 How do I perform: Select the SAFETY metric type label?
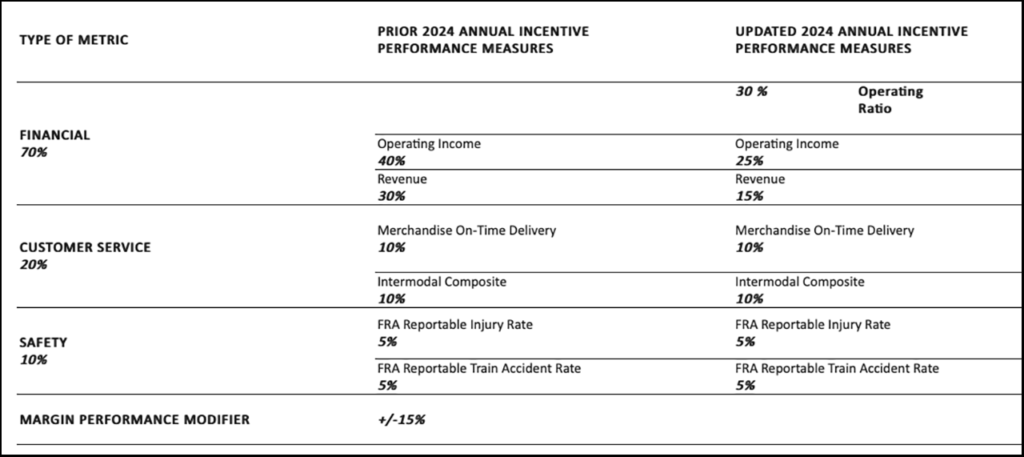click(x=43, y=342)
